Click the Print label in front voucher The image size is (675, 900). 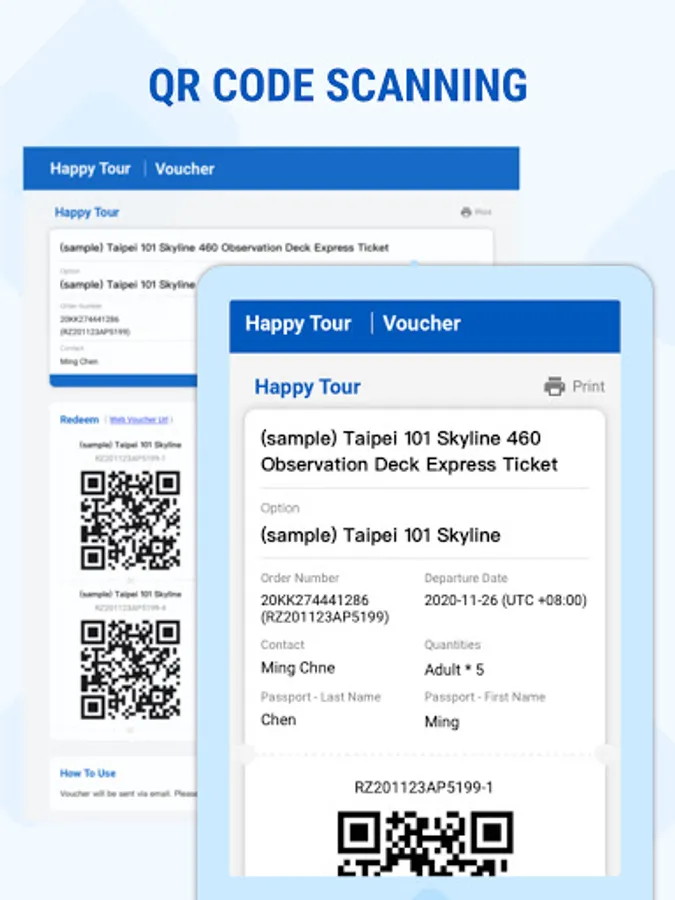(588, 386)
